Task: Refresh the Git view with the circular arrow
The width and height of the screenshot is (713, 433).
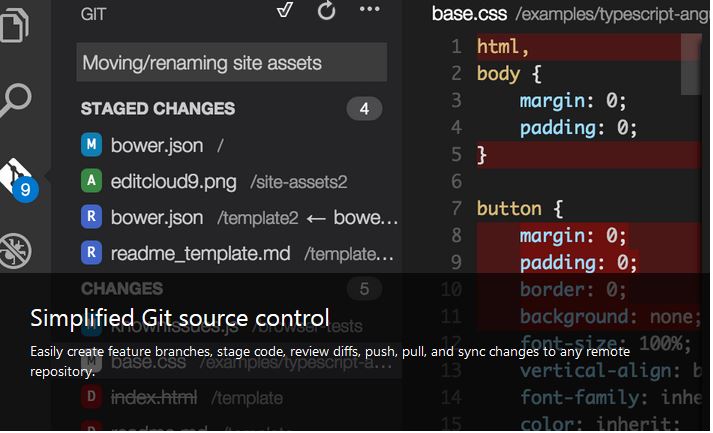Action: click(x=326, y=10)
